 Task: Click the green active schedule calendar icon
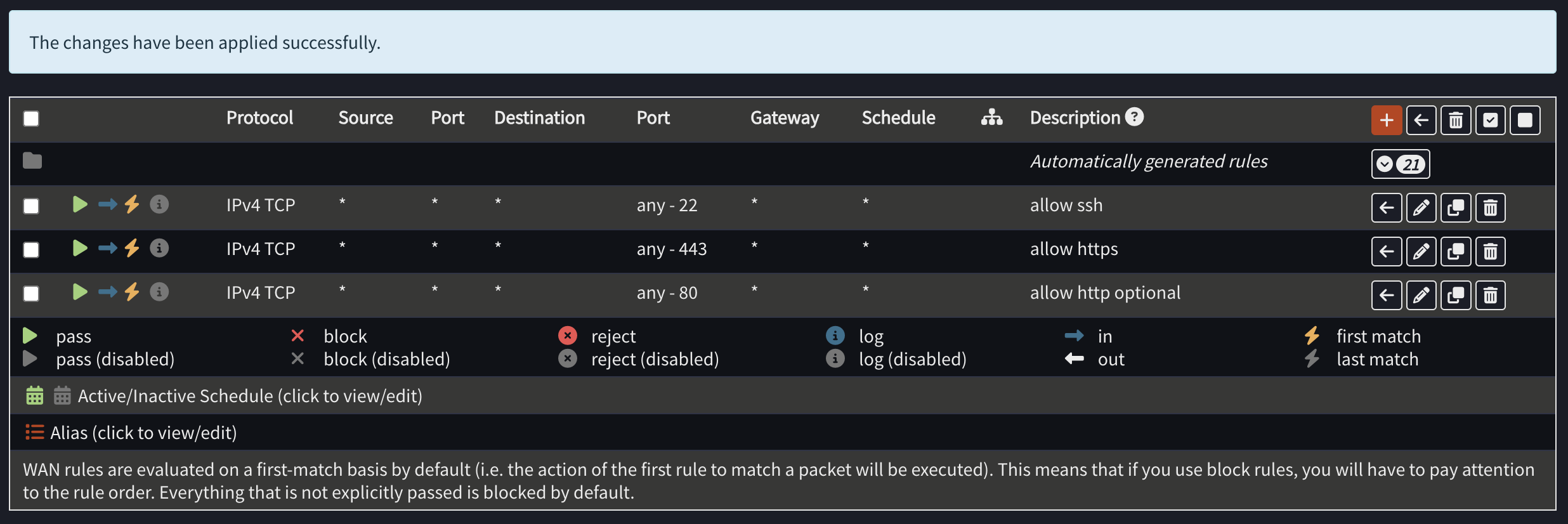point(34,395)
